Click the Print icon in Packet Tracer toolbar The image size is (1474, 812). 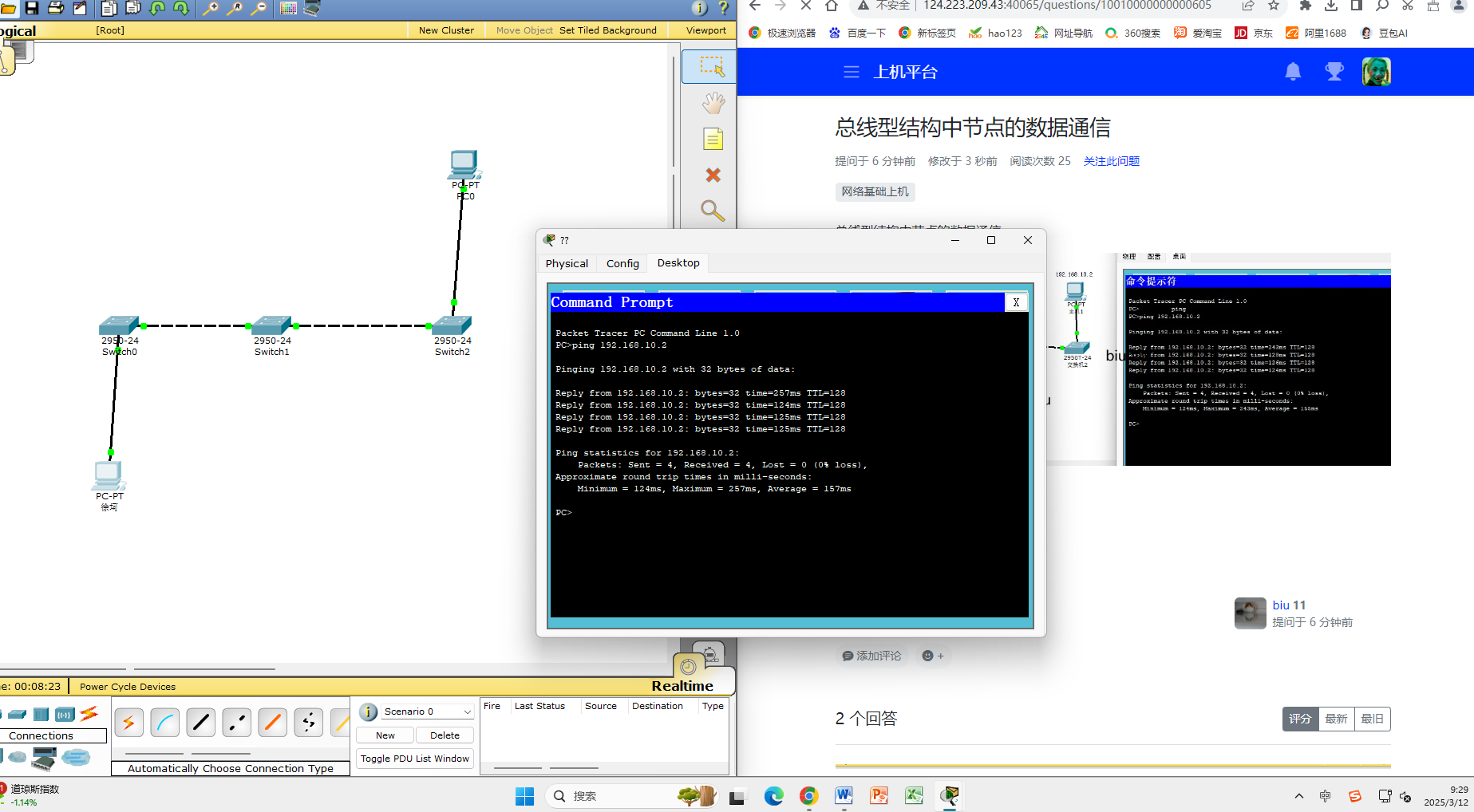[x=56, y=8]
